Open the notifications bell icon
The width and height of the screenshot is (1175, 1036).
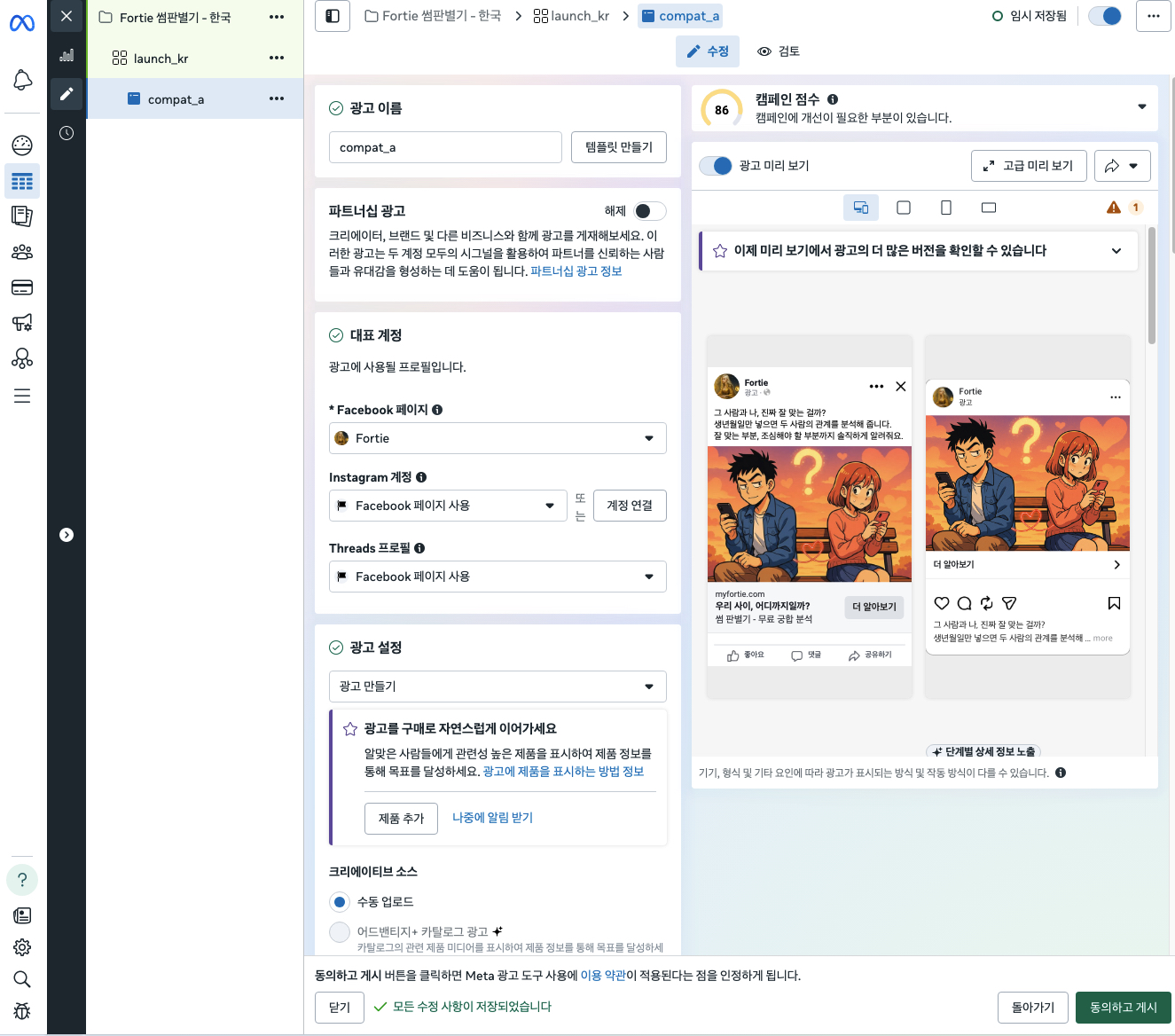pyautogui.click(x=22, y=81)
